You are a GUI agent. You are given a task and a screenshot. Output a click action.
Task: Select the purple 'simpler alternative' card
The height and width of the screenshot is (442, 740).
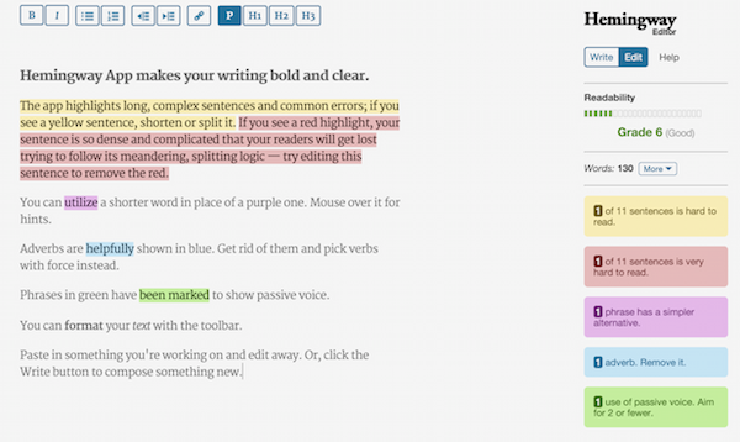656,317
